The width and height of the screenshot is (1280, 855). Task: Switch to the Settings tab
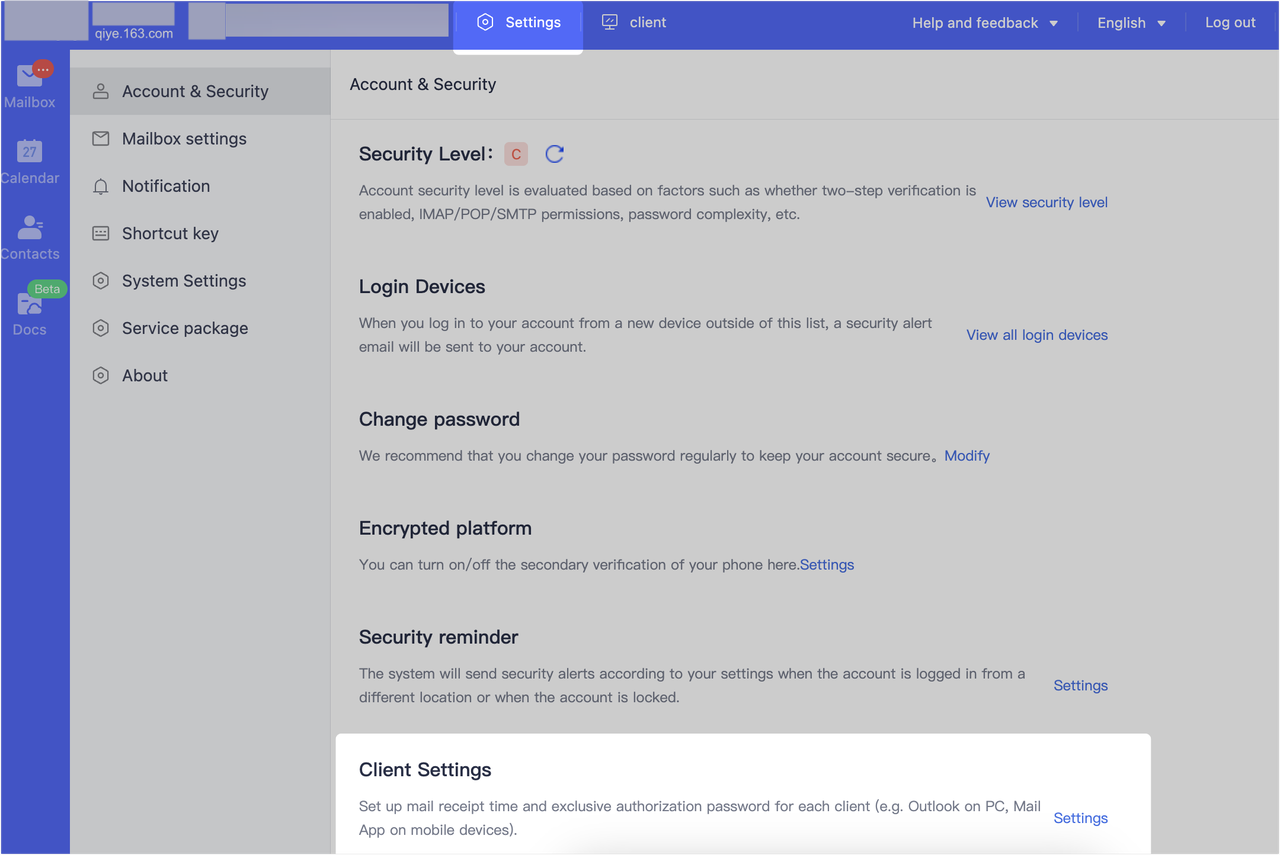coord(518,21)
